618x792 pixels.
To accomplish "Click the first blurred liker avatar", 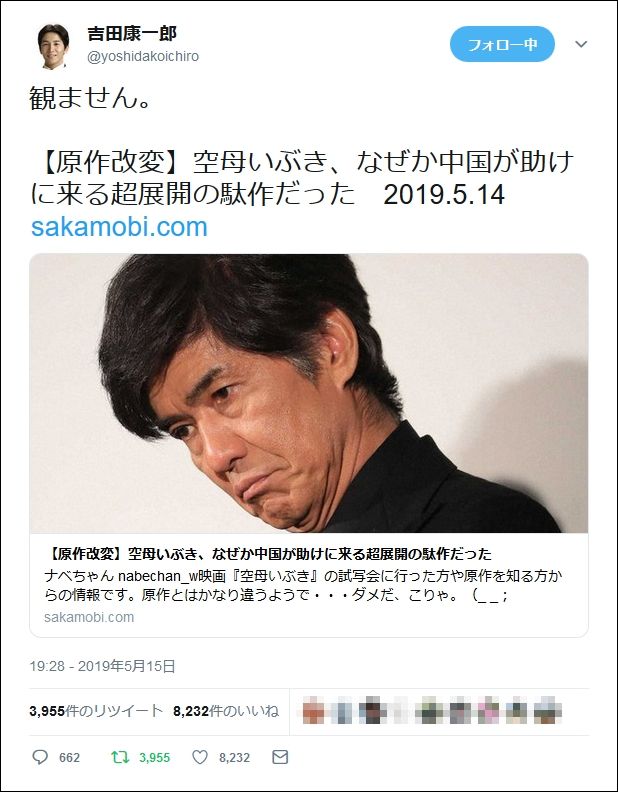I will click(x=314, y=711).
